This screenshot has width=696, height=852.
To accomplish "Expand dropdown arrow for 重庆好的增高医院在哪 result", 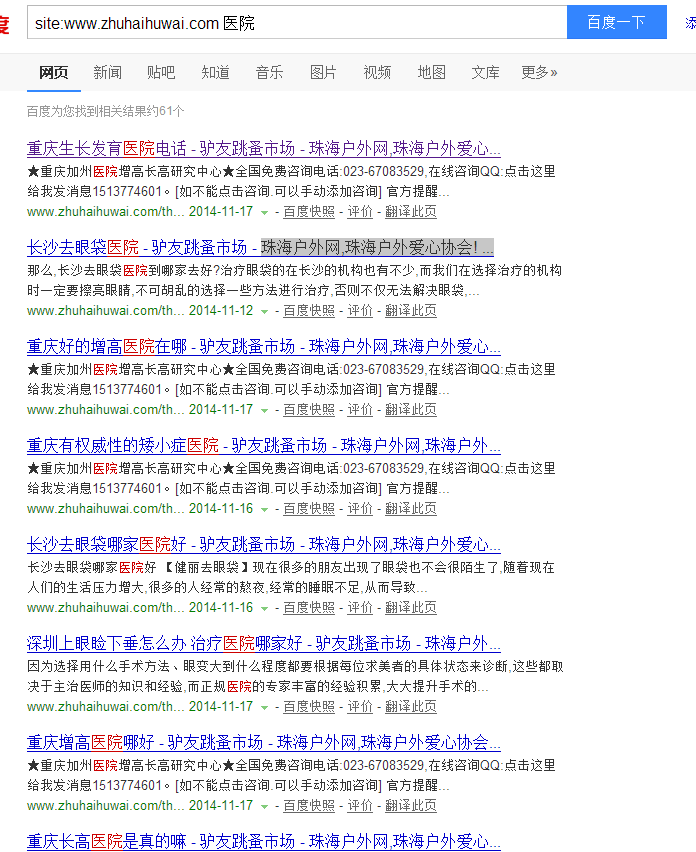I will point(265,410).
